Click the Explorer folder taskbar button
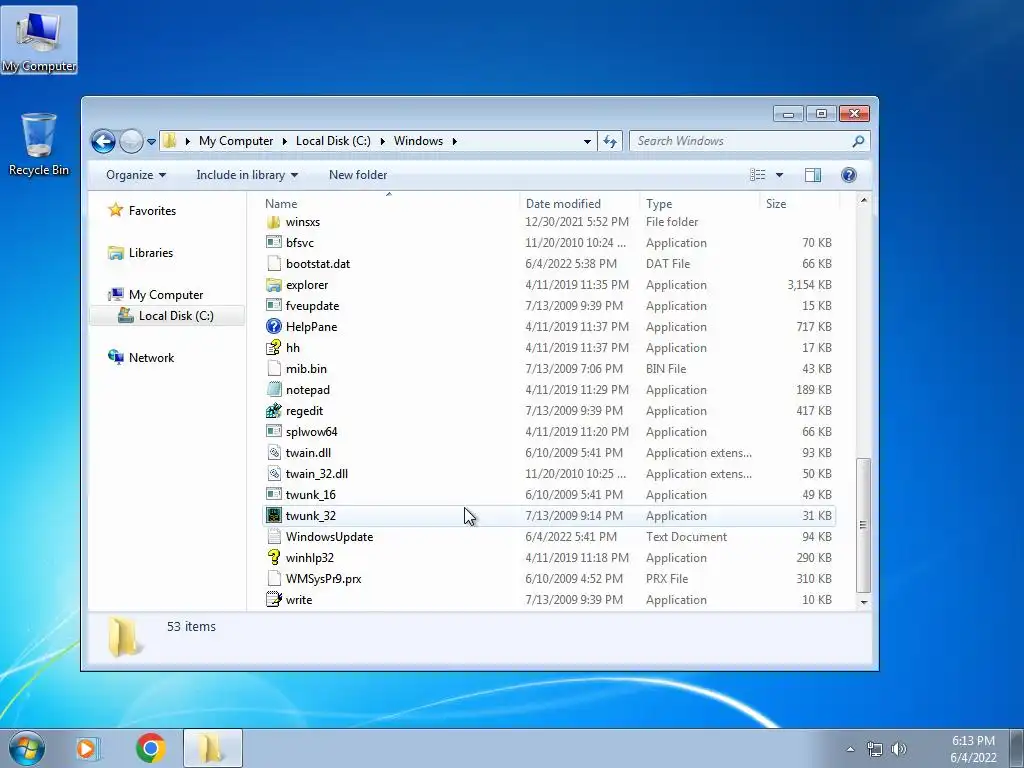The image size is (1024, 768). coord(212,748)
